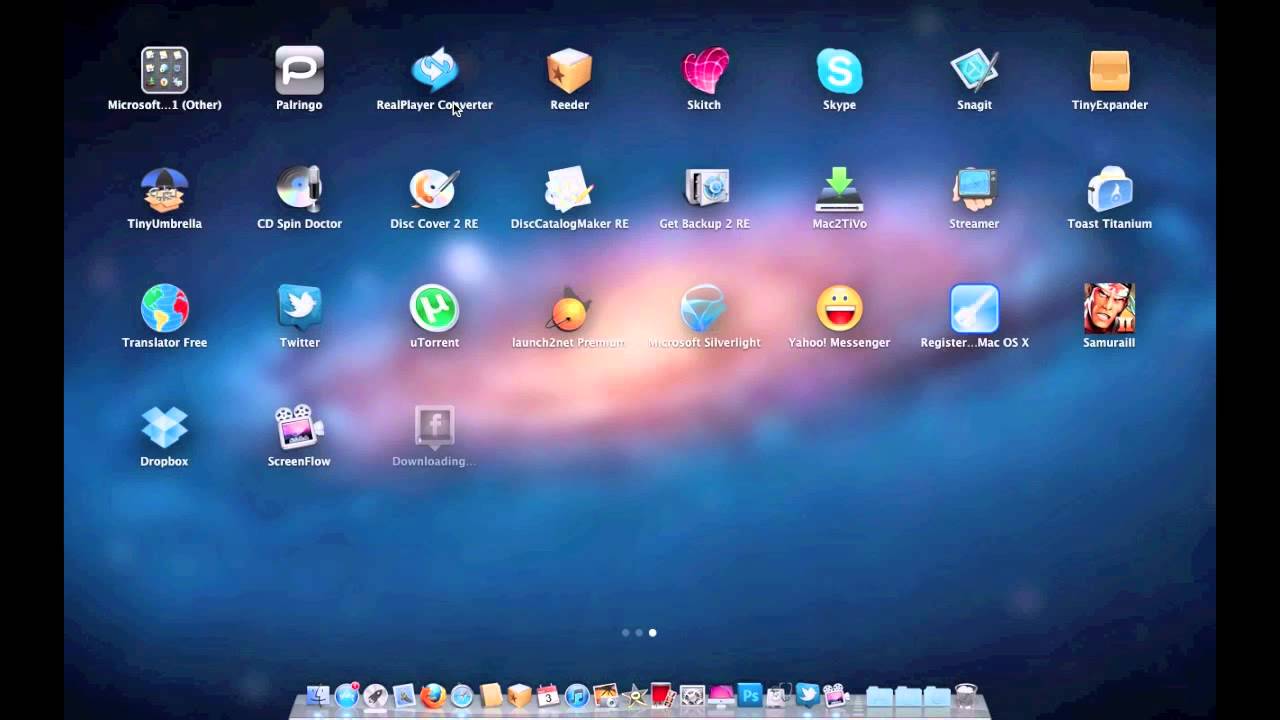Open the Snagit app

point(974,71)
